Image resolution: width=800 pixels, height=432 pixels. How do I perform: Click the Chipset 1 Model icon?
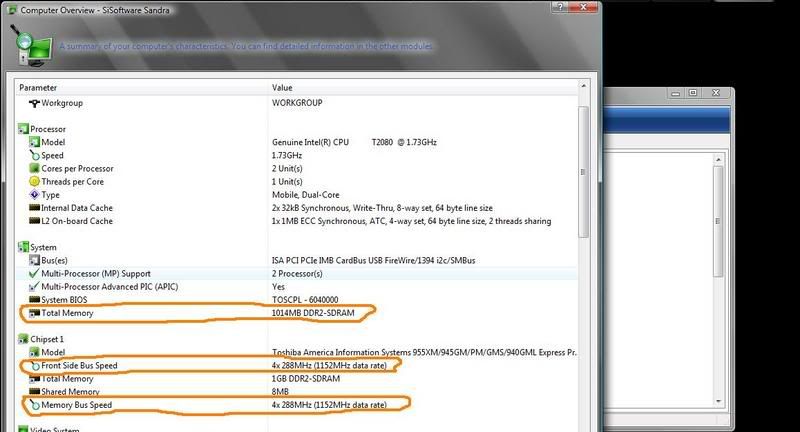[34, 352]
